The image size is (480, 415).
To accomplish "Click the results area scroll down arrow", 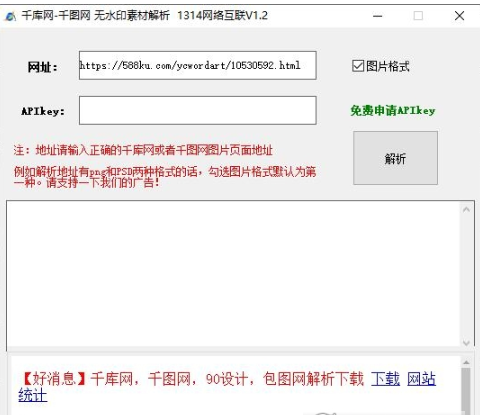I will 466,342.
